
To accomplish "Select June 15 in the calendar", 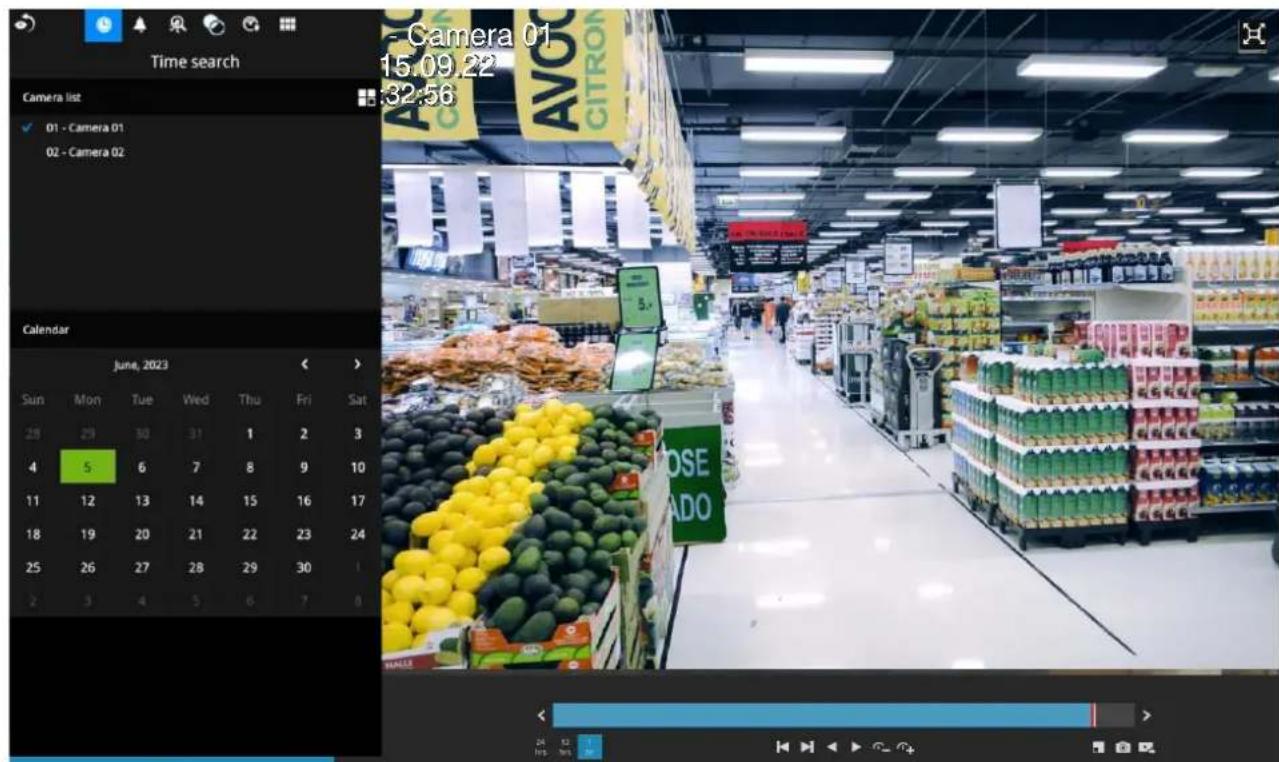I will 250,500.
